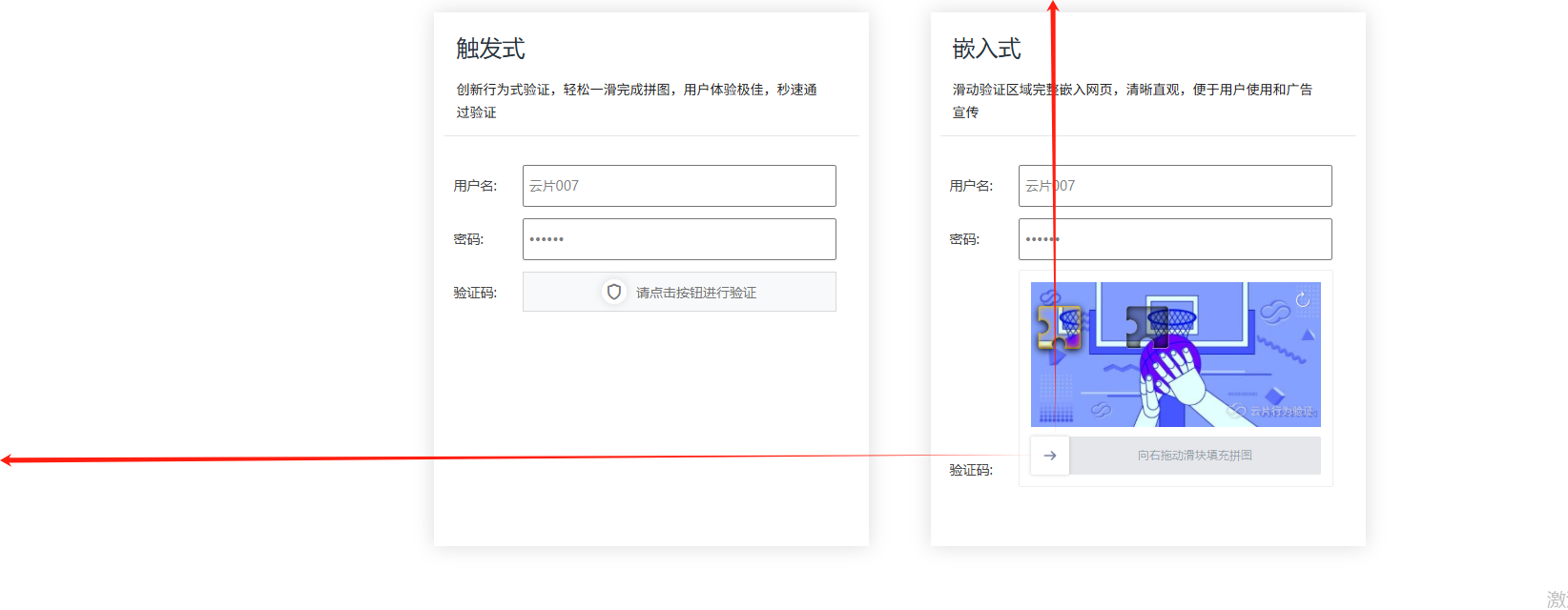Click the 密码 label in the 嵌入式 panel
This screenshot has height=610, width=1568.
pos(964,239)
